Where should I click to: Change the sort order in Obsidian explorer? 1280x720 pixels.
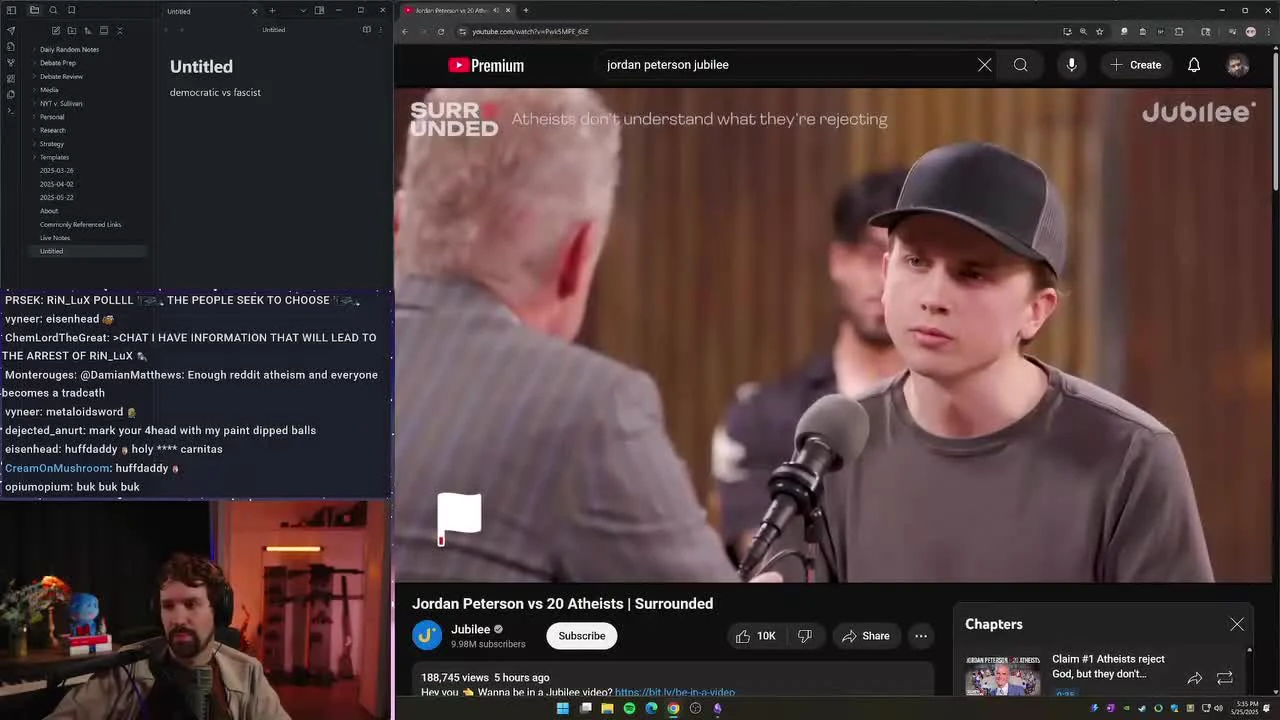point(88,30)
